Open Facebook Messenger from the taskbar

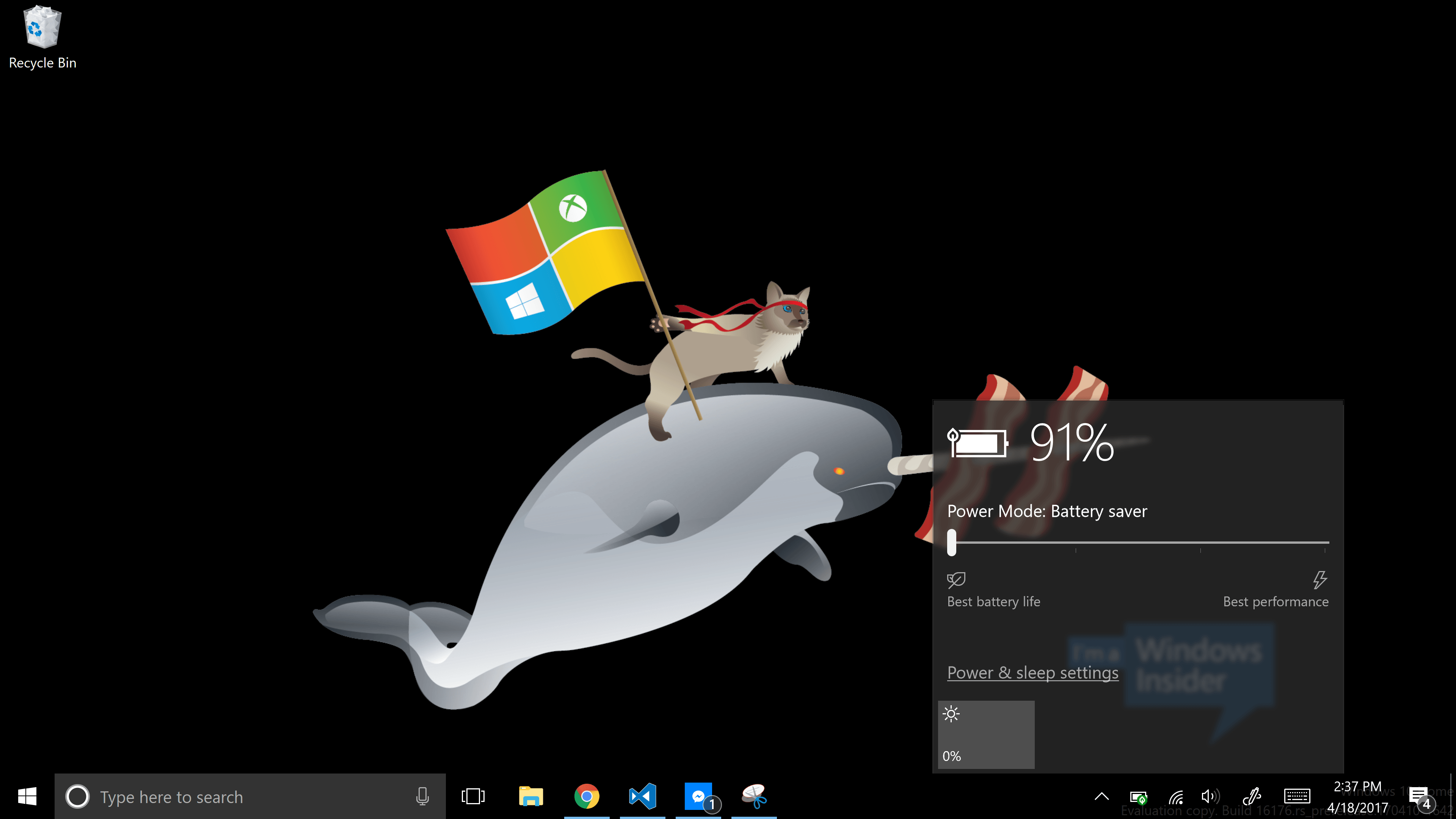tap(698, 796)
